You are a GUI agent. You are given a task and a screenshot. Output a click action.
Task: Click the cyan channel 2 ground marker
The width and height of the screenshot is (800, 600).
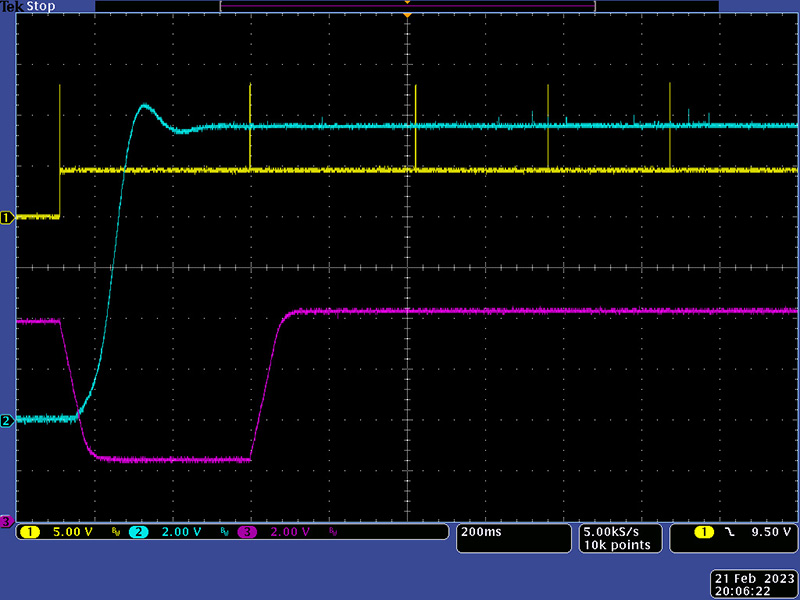tap(7, 421)
